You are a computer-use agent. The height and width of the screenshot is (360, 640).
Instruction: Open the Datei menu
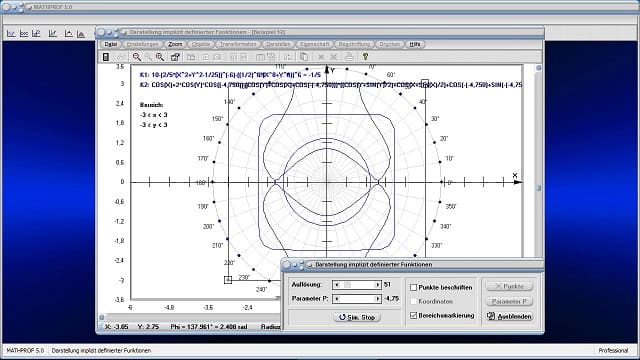(x=110, y=44)
